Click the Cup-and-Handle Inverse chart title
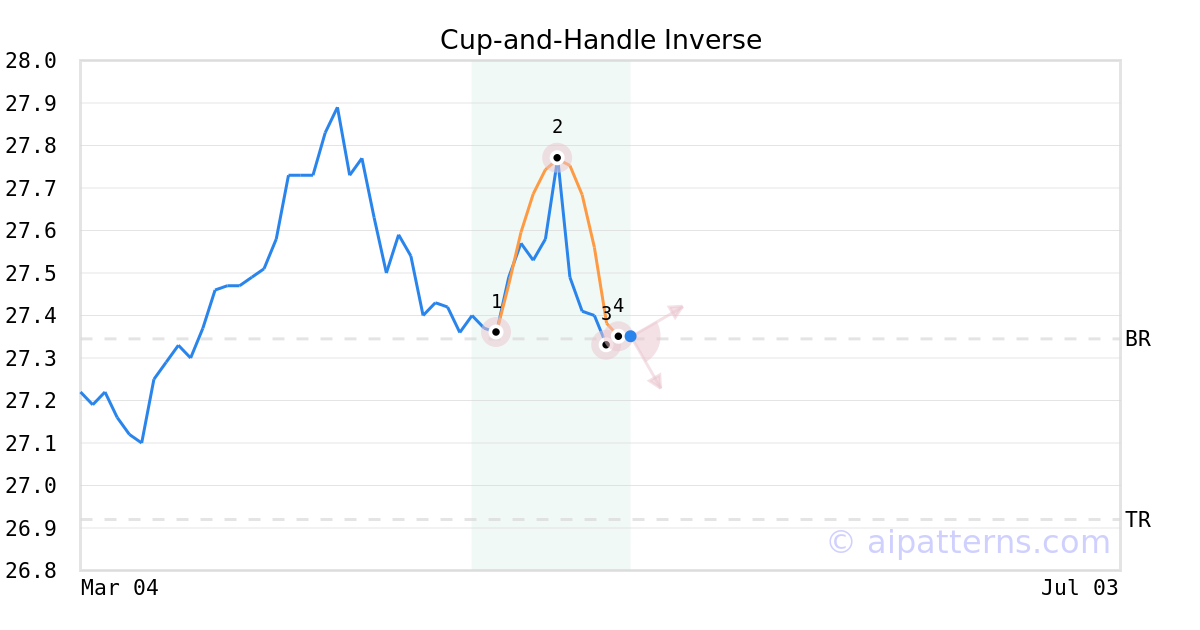Screen dimensions: 1200x630 (x=600, y=40)
